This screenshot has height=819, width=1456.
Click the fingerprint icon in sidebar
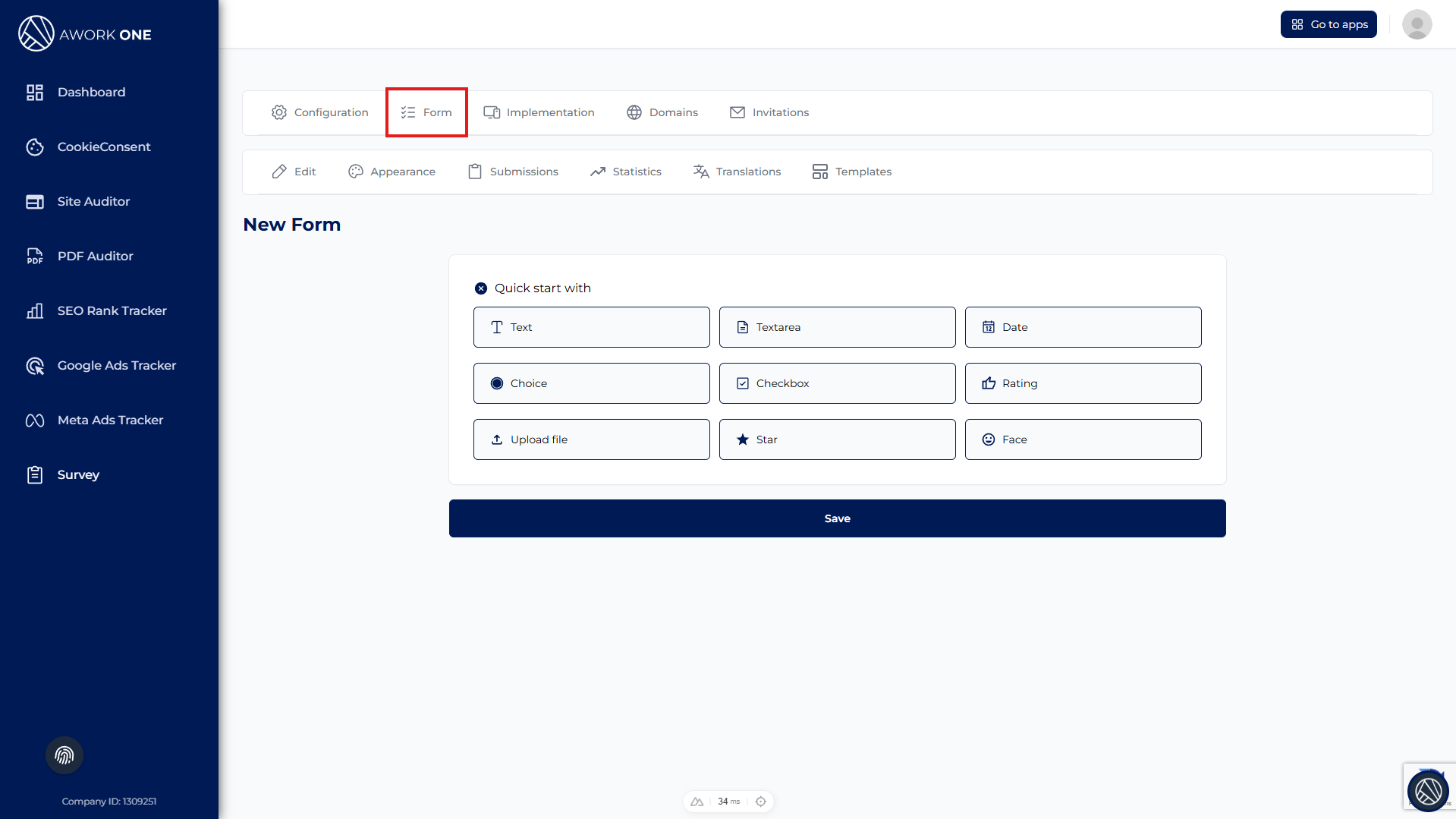click(x=64, y=755)
